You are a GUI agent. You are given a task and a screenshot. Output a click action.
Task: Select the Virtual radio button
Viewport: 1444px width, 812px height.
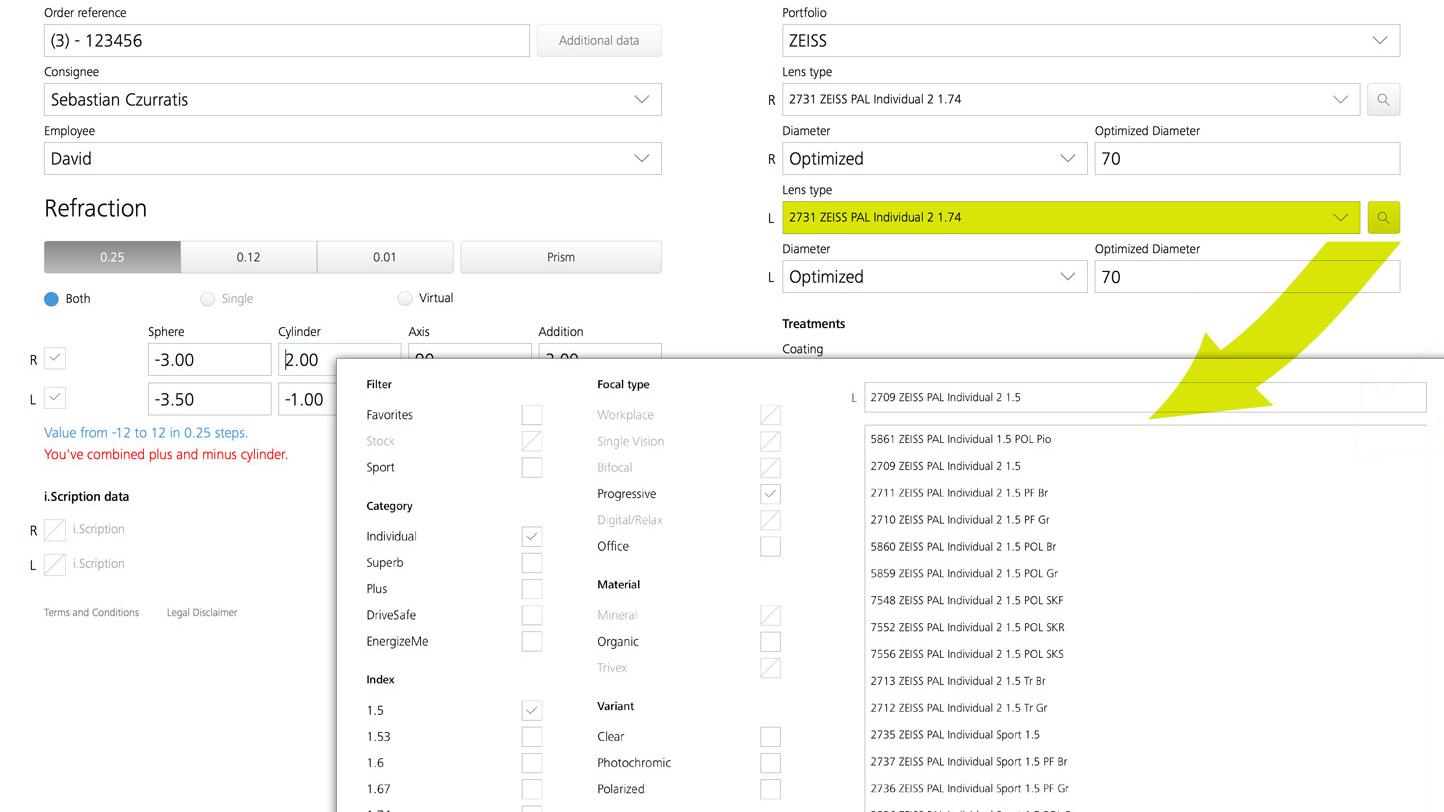[x=405, y=298]
